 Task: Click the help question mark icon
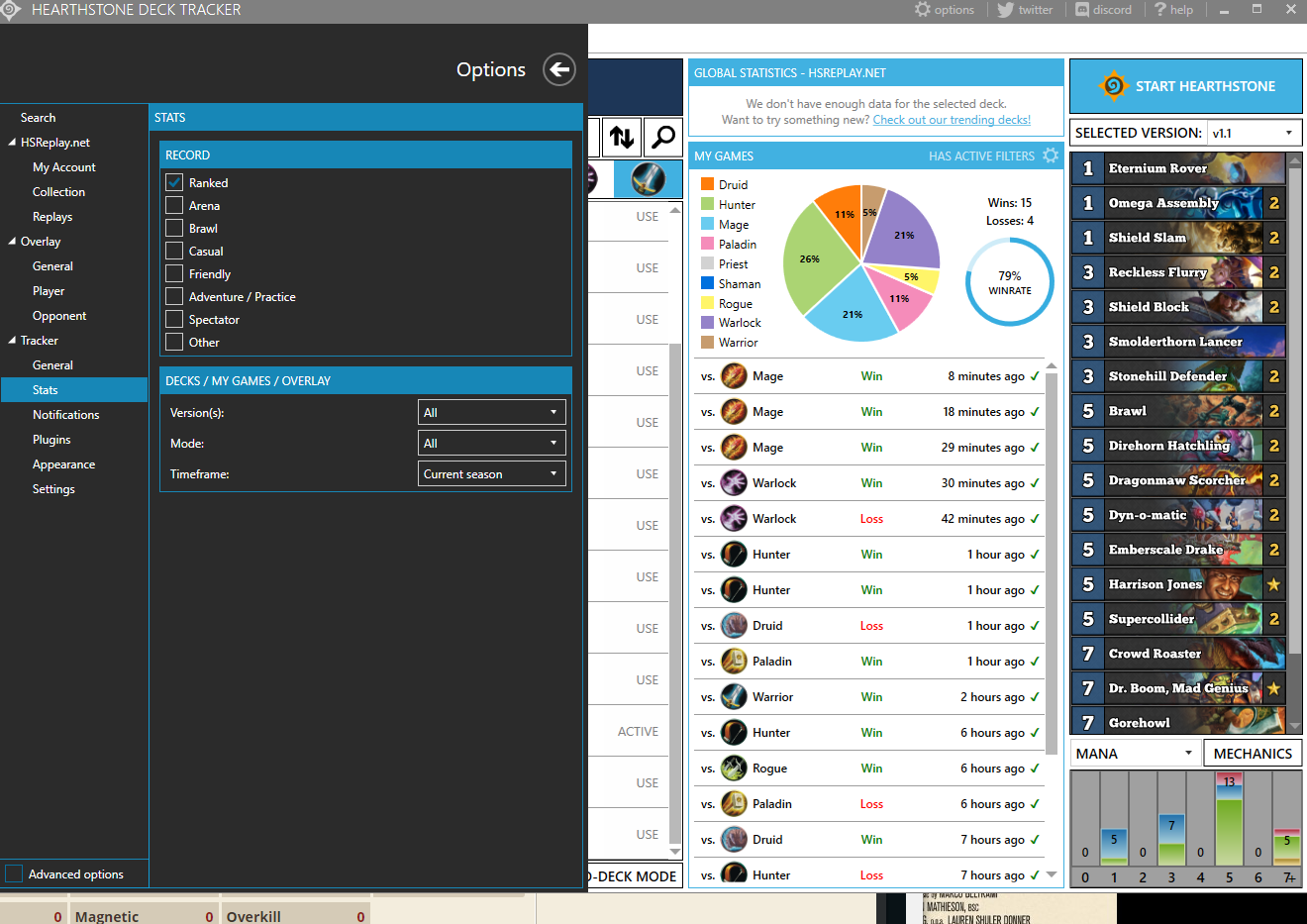[x=1159, y=10]
